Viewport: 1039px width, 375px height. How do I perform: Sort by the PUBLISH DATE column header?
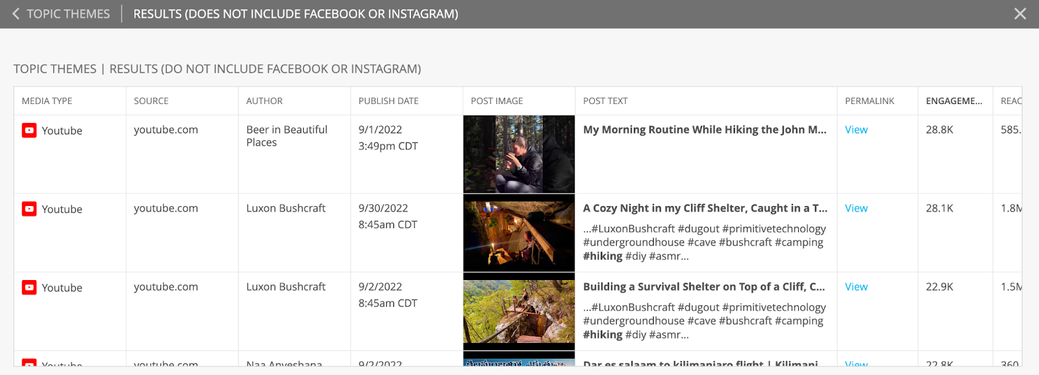pyautogui.click(x=388, y=101)
